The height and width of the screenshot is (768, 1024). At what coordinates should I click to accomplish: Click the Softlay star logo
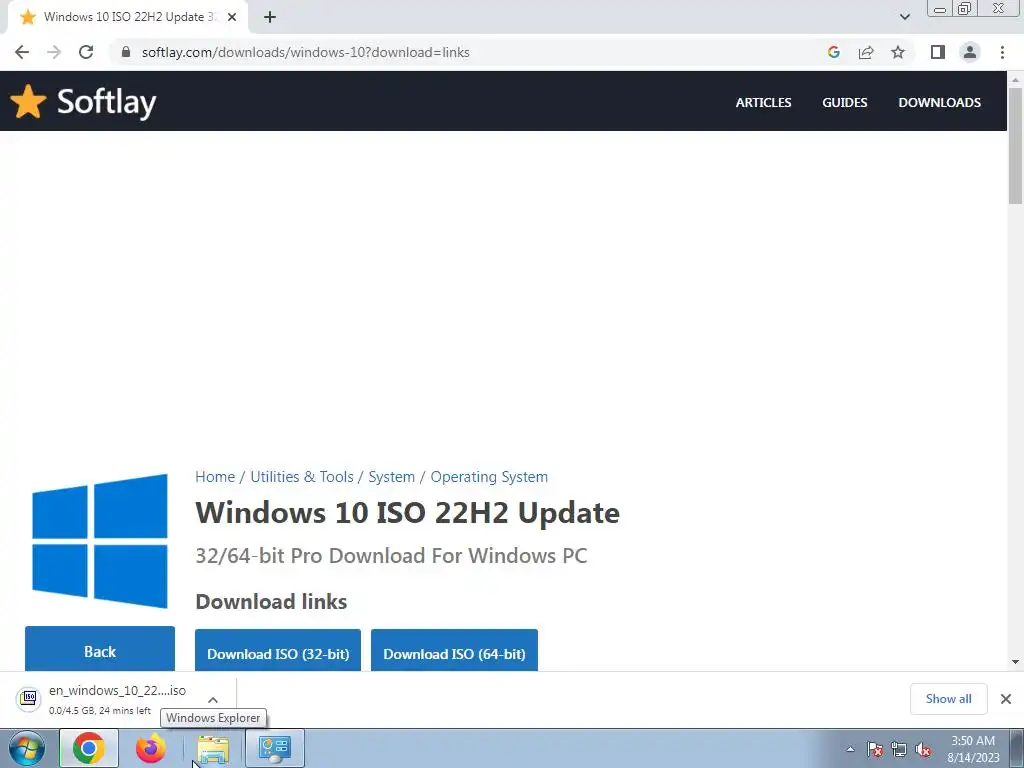pos(28,101)
